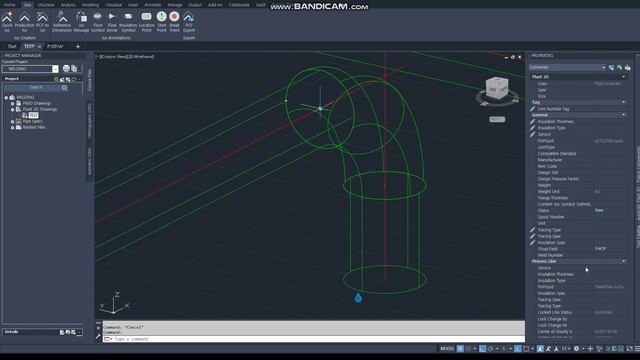Image resolution: width=640 pixels, height=360 pixels.
Task: Toggle polar tracking in status bar
Action: click(x=490, y=349)
